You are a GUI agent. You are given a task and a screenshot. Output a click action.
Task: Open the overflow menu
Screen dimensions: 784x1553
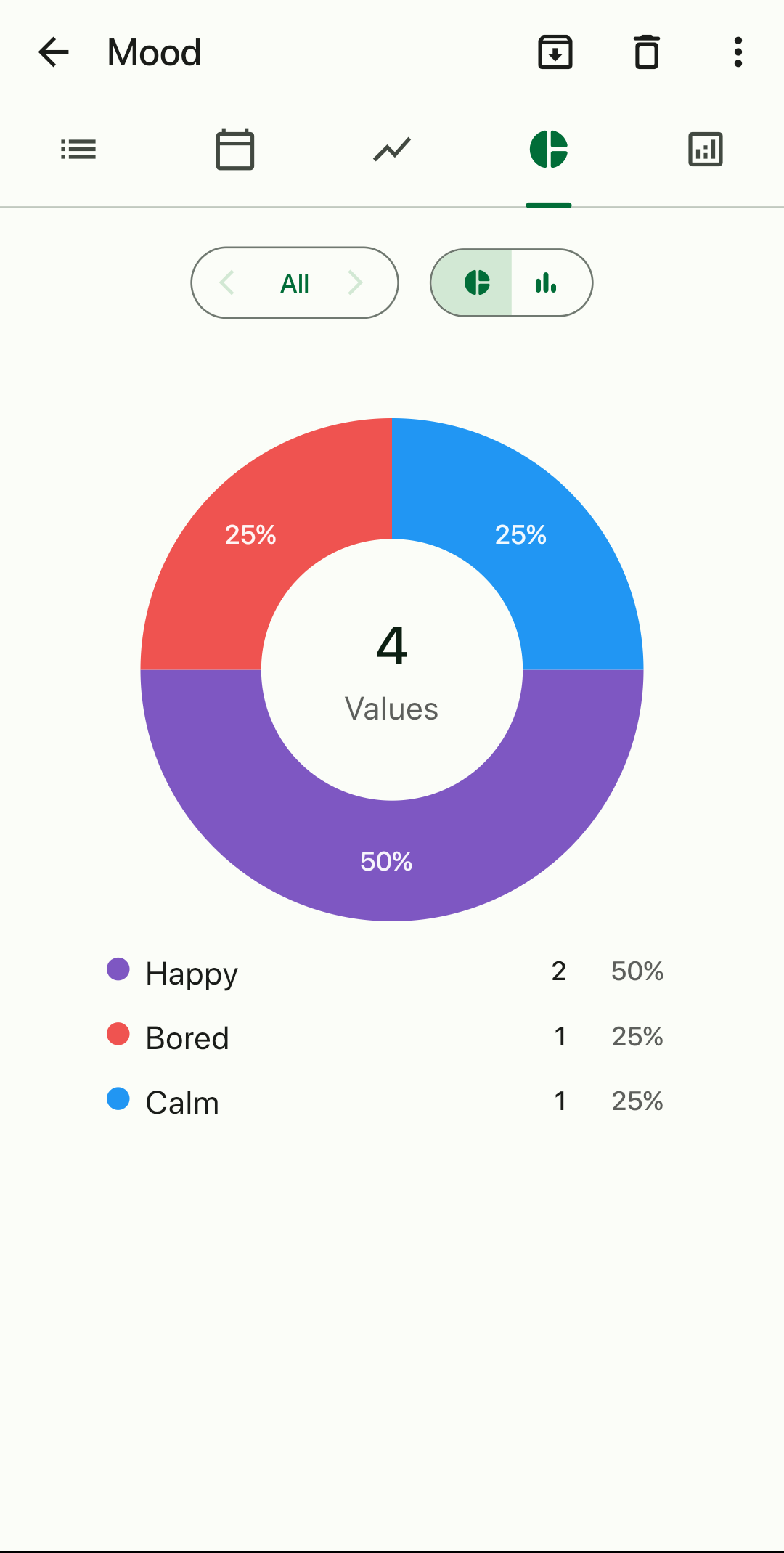tap(738, 52)
